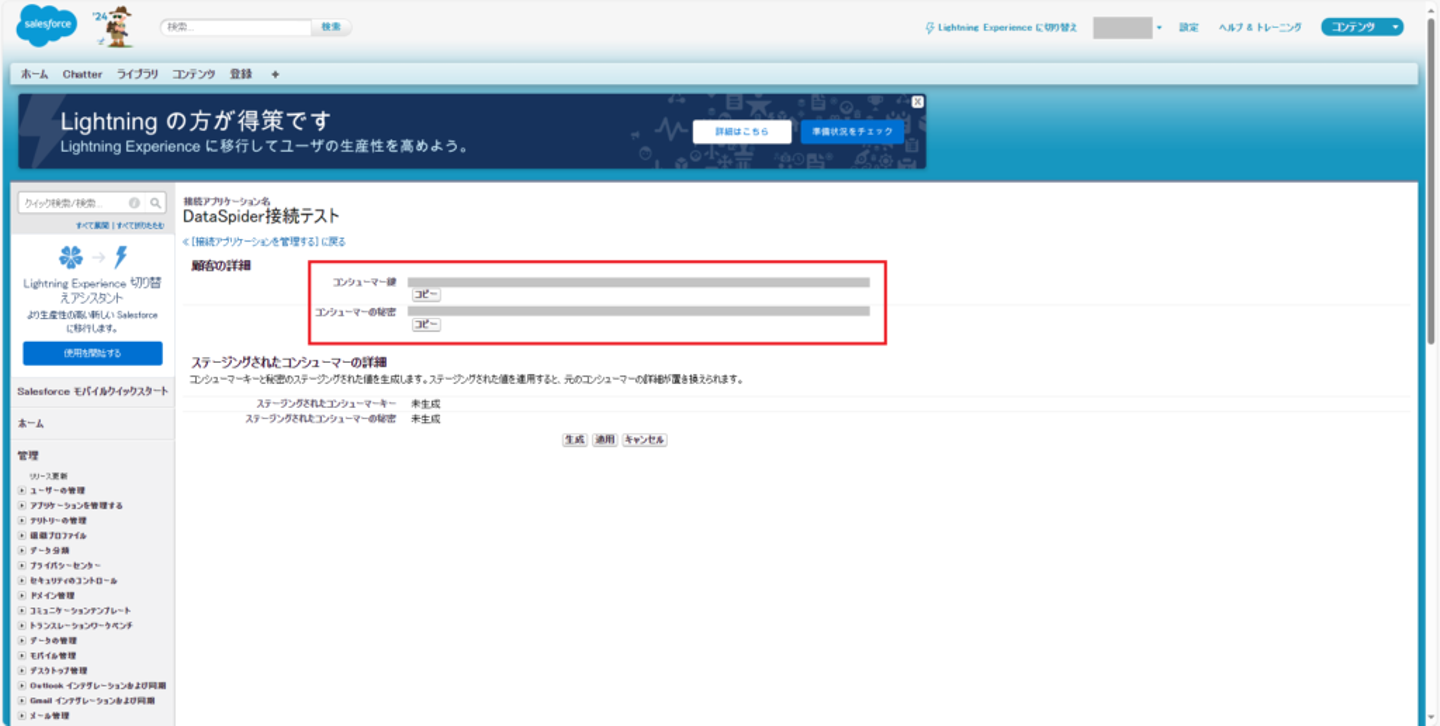Click the help icon inside quick find box
Screen dimensions: 1440x726
pyautogui.click(x=135, y=203)
